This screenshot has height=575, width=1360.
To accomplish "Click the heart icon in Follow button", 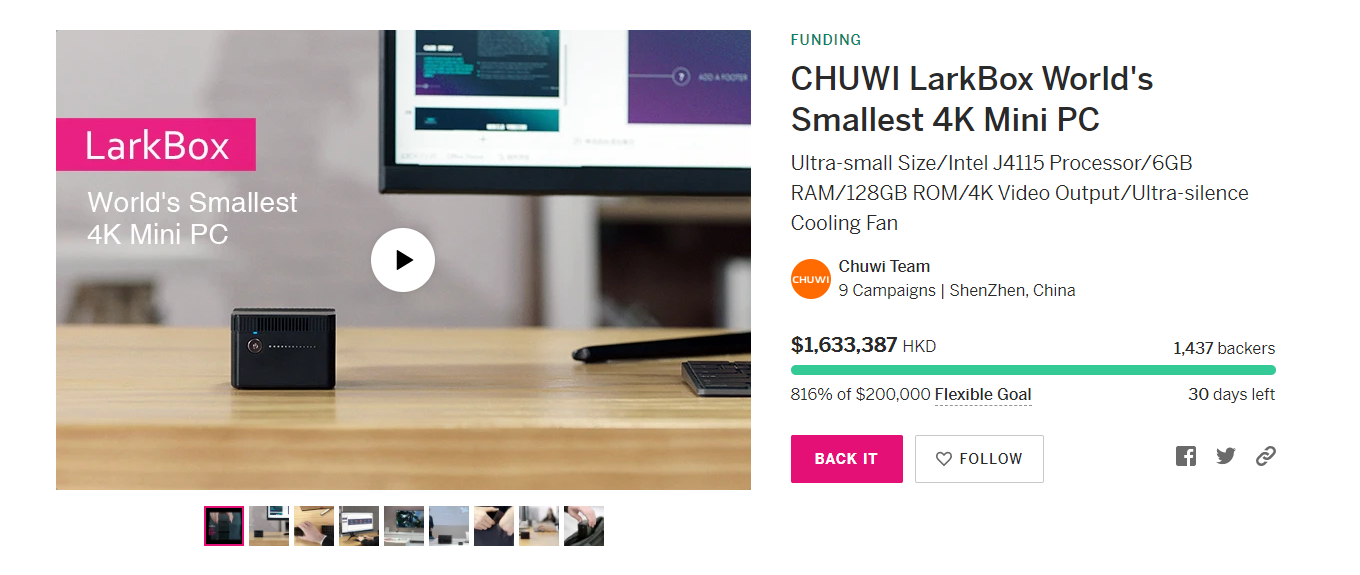I will (943, 459).
